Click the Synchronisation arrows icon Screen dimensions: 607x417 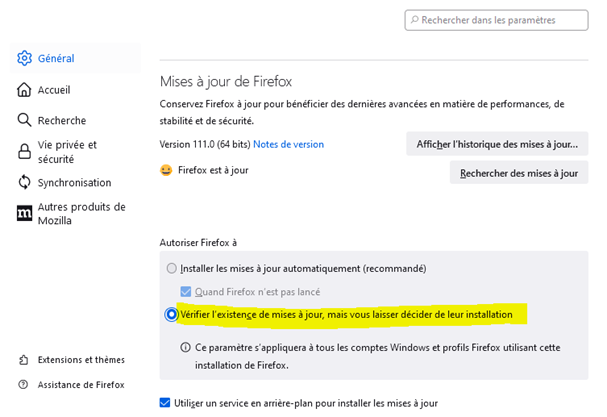click(x=25, y=183)
